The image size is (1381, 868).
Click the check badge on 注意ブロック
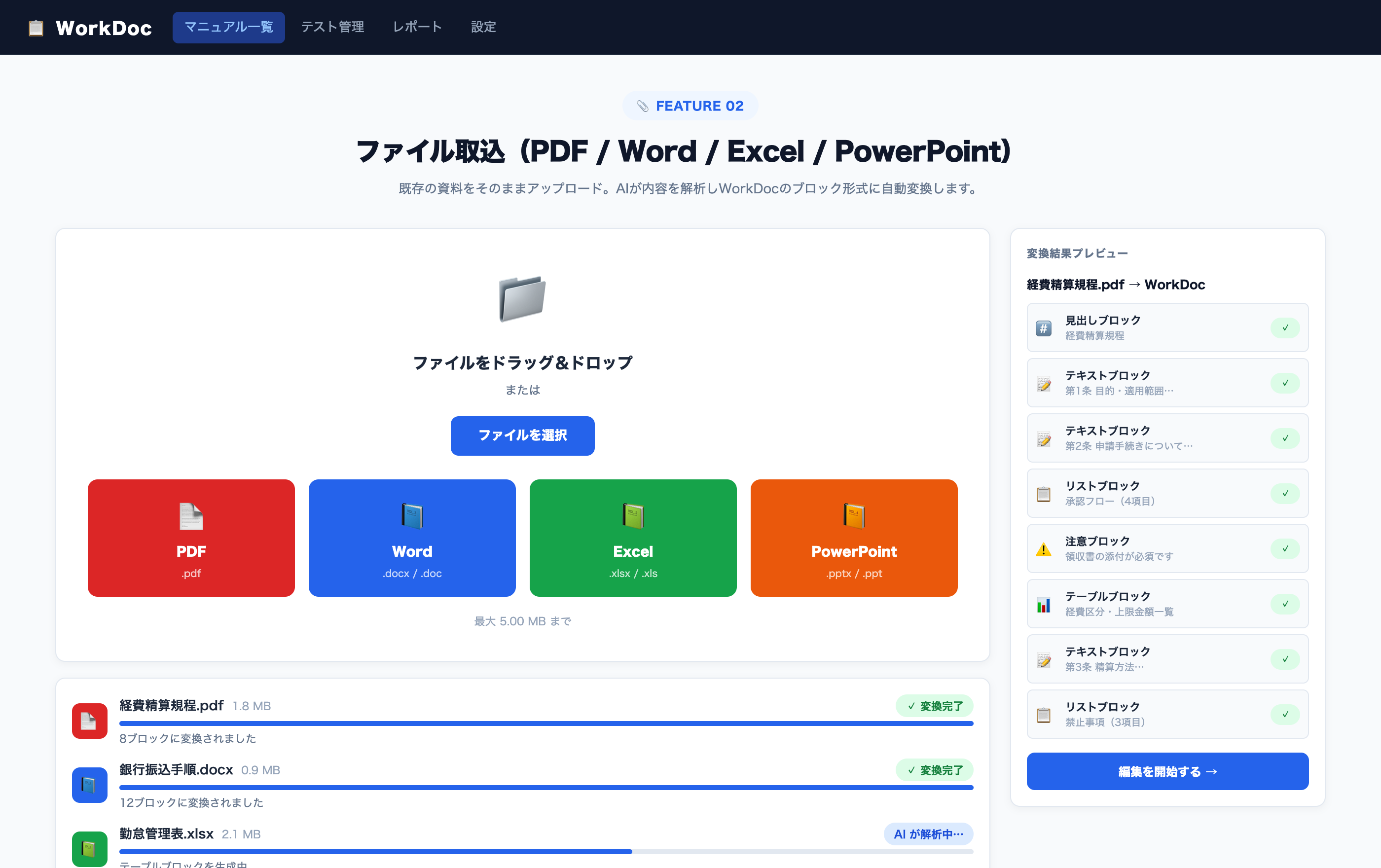1285,548
